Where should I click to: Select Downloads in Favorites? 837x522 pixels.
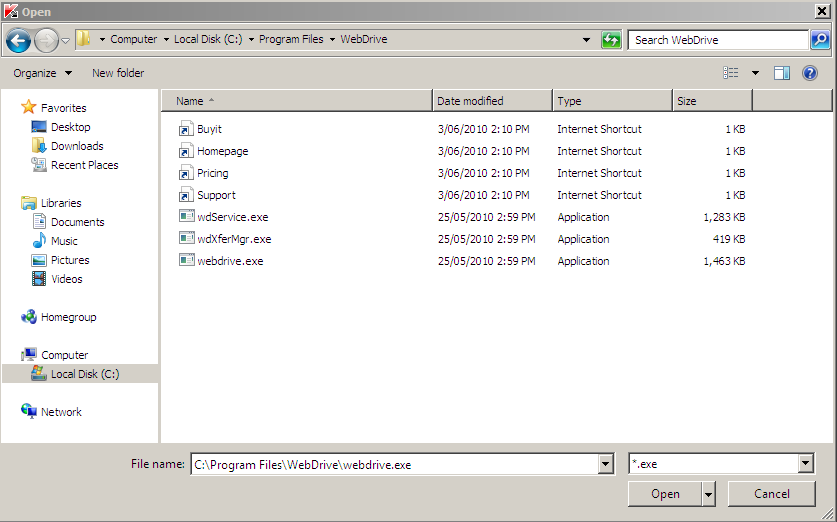click(x=77, y=146)
